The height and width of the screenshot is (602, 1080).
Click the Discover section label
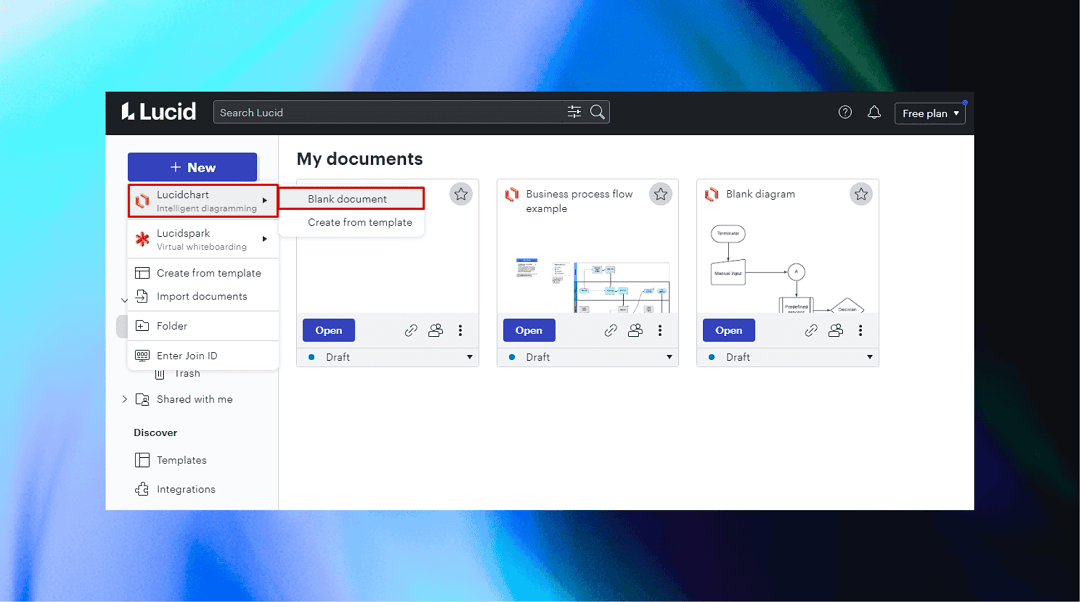155,433
